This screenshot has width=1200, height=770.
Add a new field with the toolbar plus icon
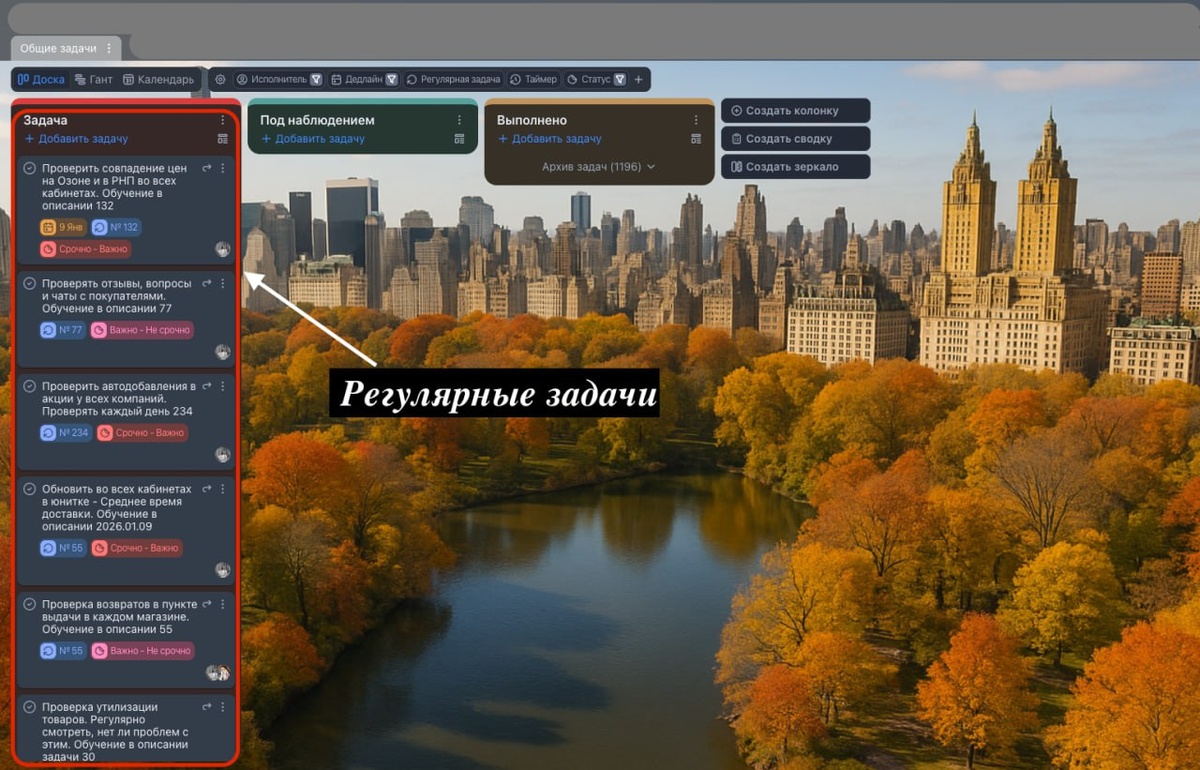click(x=639, y=79)
